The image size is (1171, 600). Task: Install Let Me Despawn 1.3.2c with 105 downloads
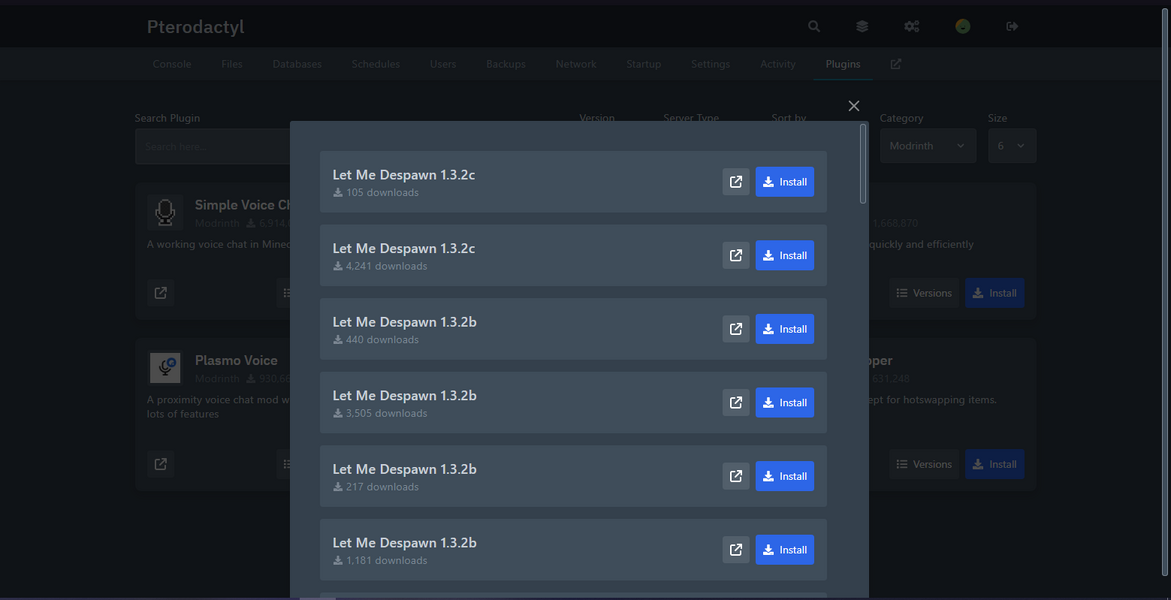tap(784, 181)
